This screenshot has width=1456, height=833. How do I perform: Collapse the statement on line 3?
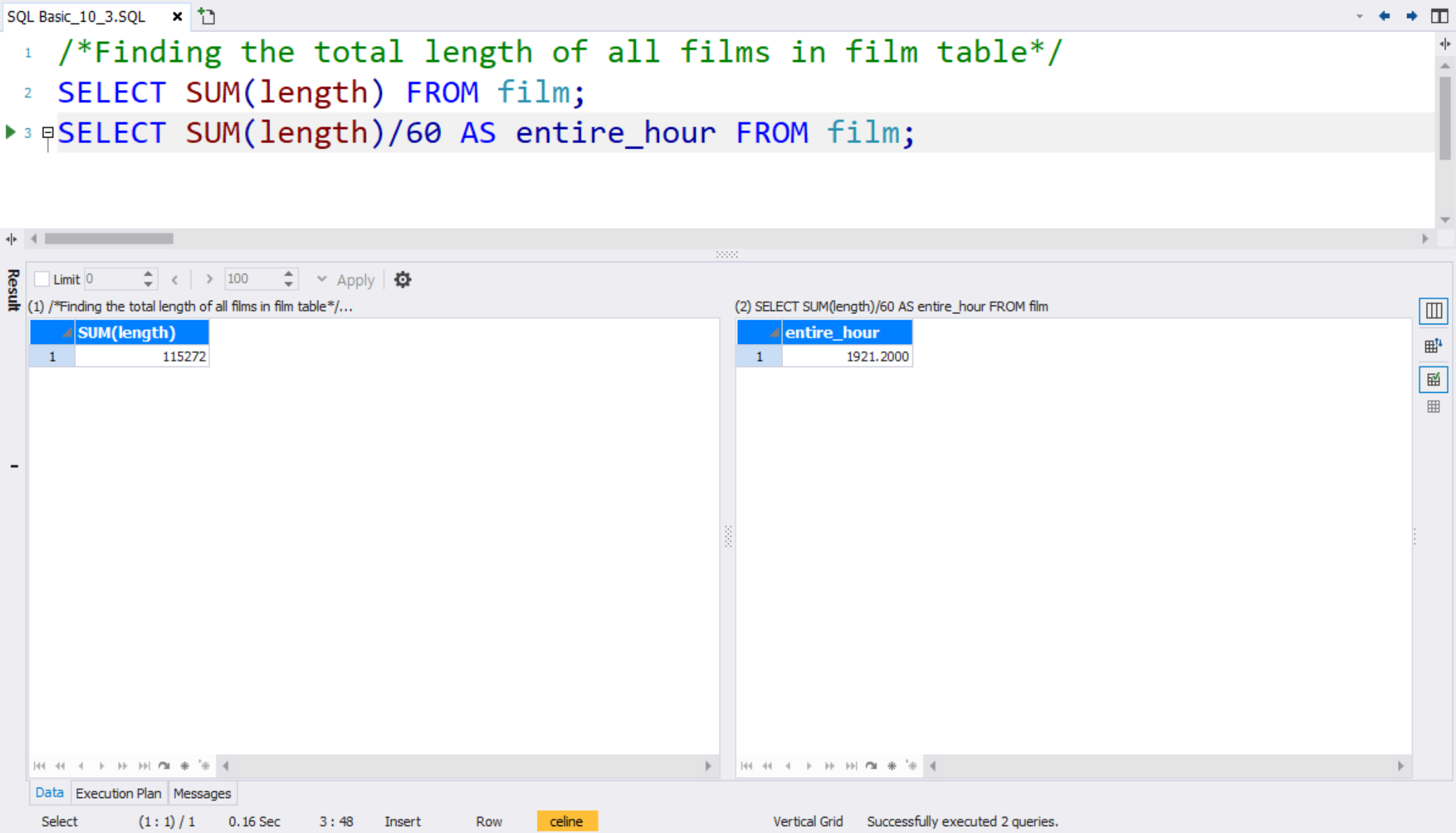(x=47, y=132)
